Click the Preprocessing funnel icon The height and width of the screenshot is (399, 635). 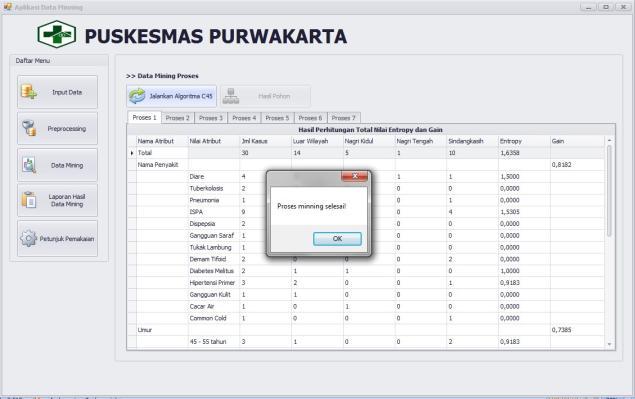(29, 128)
